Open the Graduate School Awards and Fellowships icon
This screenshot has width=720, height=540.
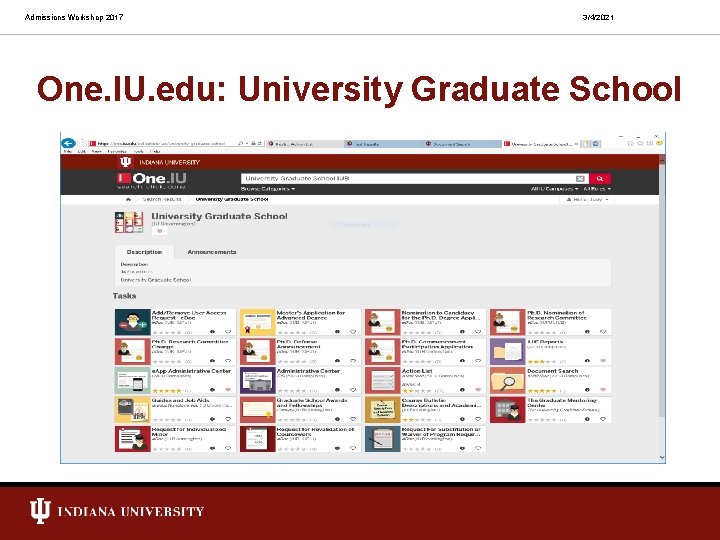click(258, 410)
